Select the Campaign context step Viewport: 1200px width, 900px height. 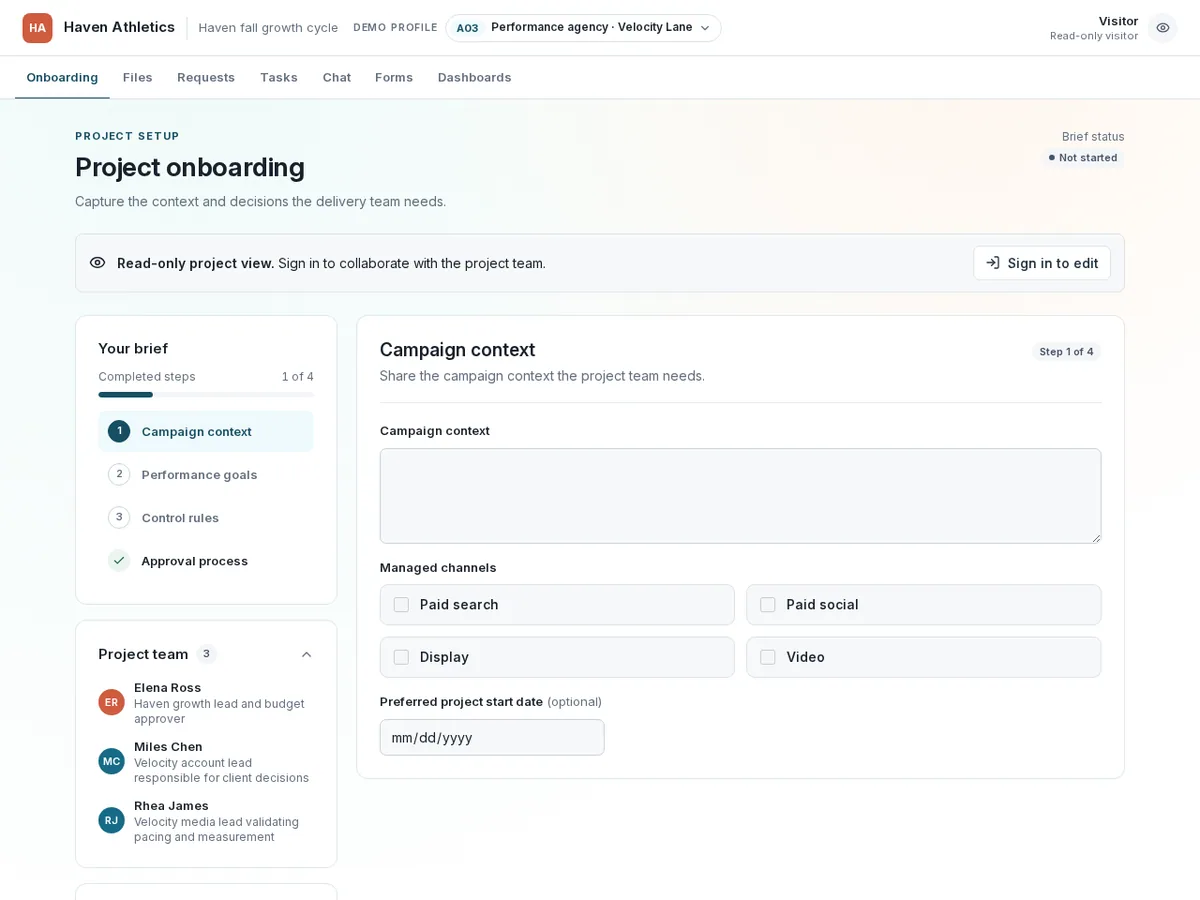point(206,431)
